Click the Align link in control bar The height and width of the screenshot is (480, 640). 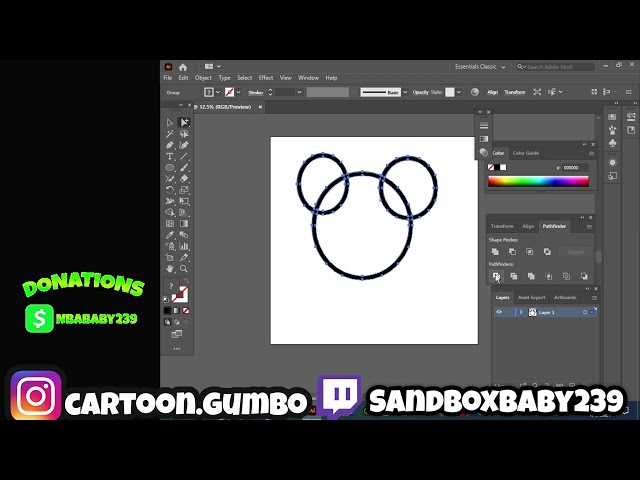[x=492, y=92]
